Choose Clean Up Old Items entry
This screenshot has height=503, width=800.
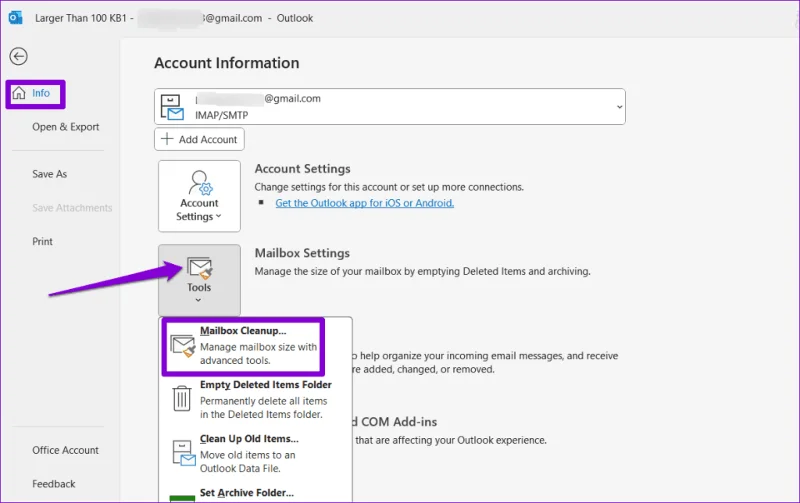point(255,453)
